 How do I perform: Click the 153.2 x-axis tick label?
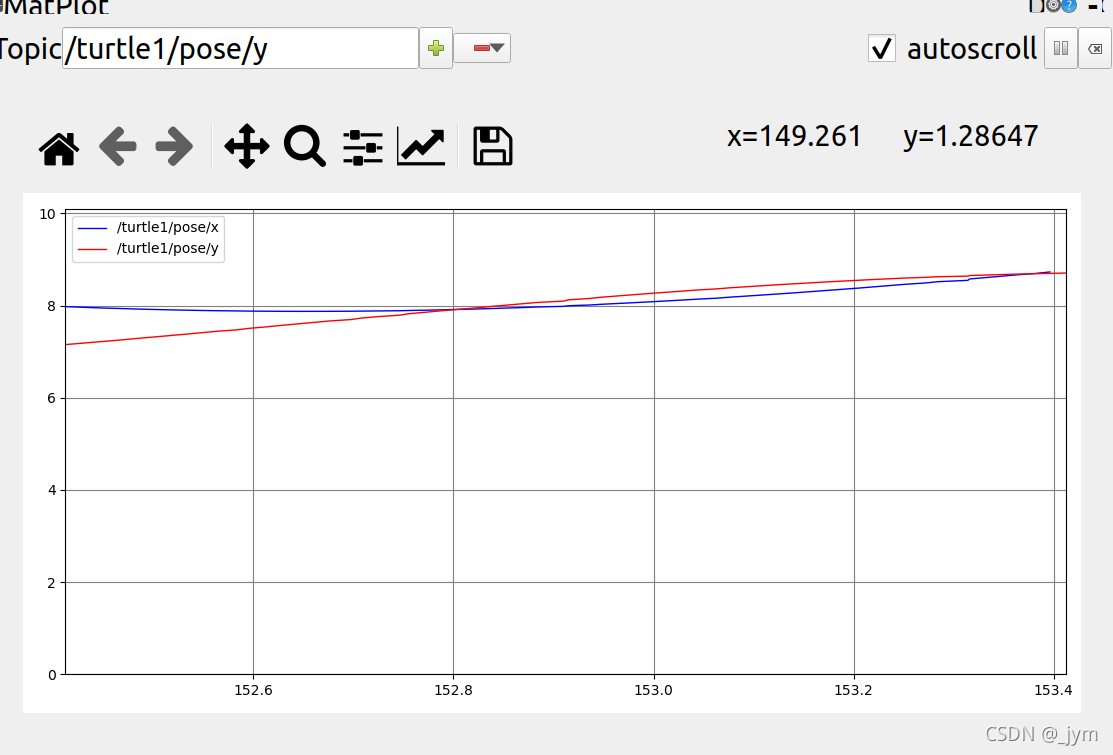(853, 690)
